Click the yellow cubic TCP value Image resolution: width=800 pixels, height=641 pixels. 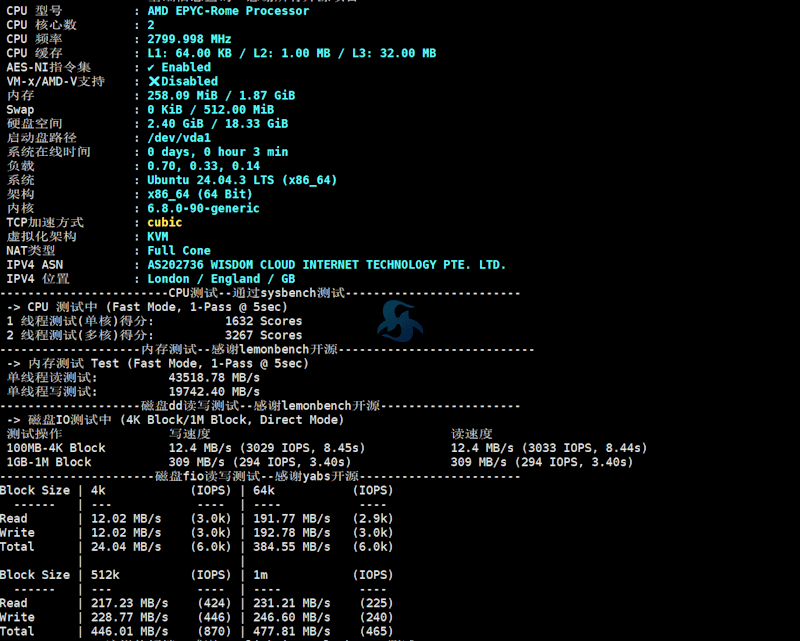point(165,222)
